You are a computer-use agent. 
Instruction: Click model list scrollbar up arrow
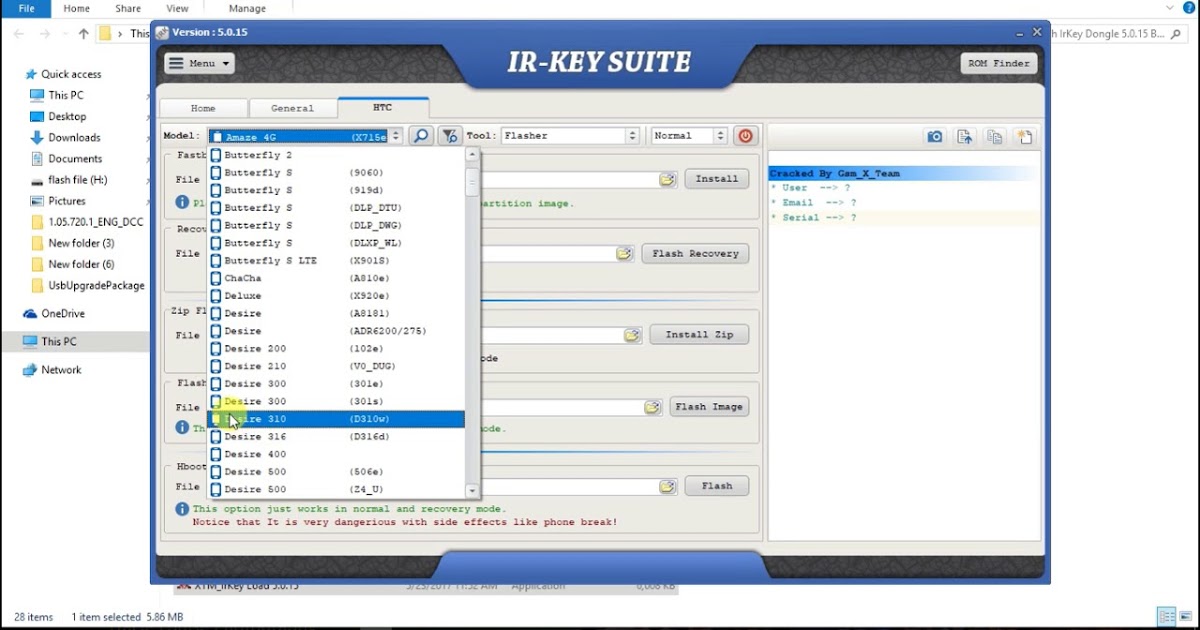coord(472,155)
